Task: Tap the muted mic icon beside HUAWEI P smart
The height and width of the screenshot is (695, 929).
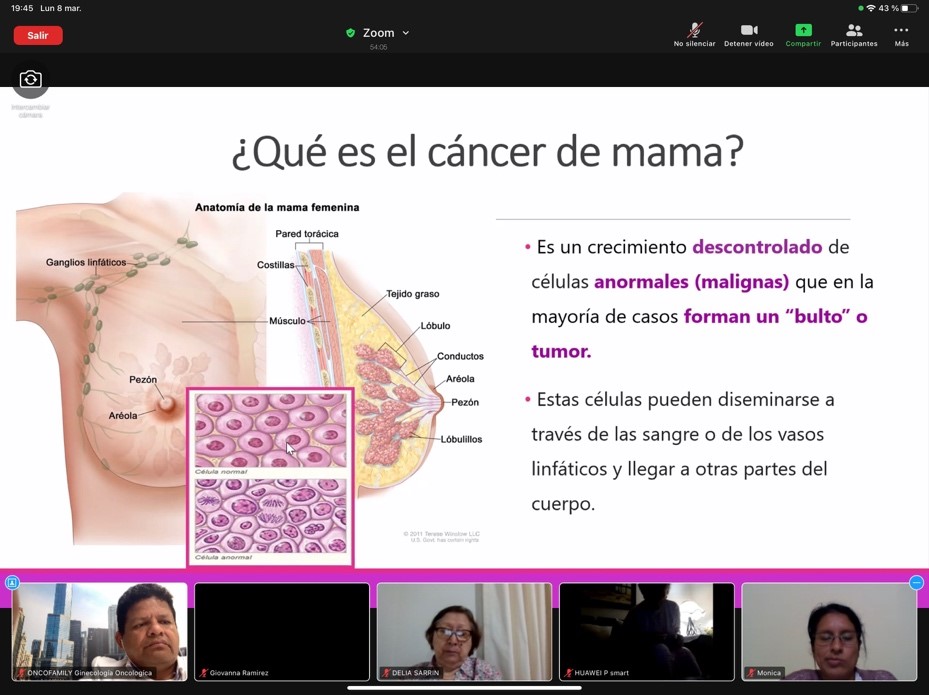Action: [x=568, y=673]
